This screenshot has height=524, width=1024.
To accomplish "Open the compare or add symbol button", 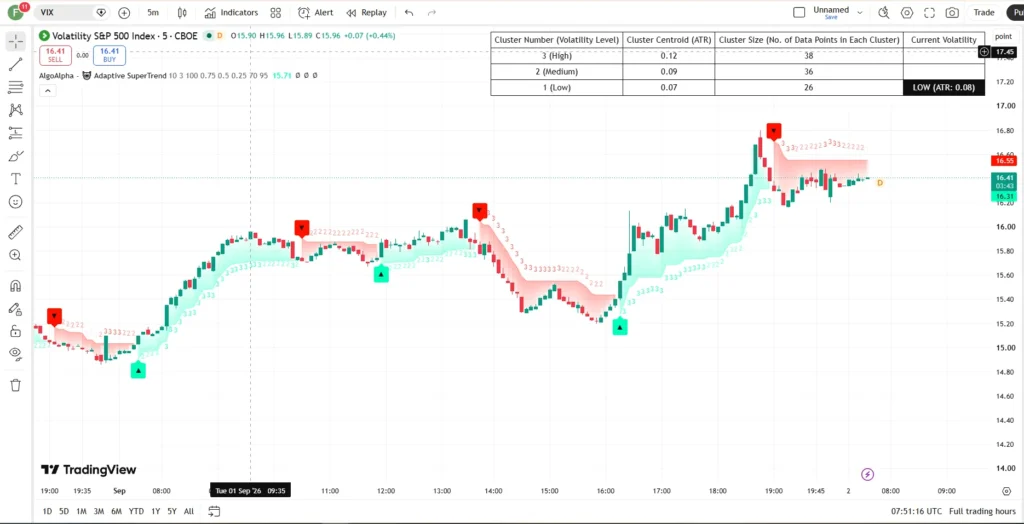I will (124, 12).
